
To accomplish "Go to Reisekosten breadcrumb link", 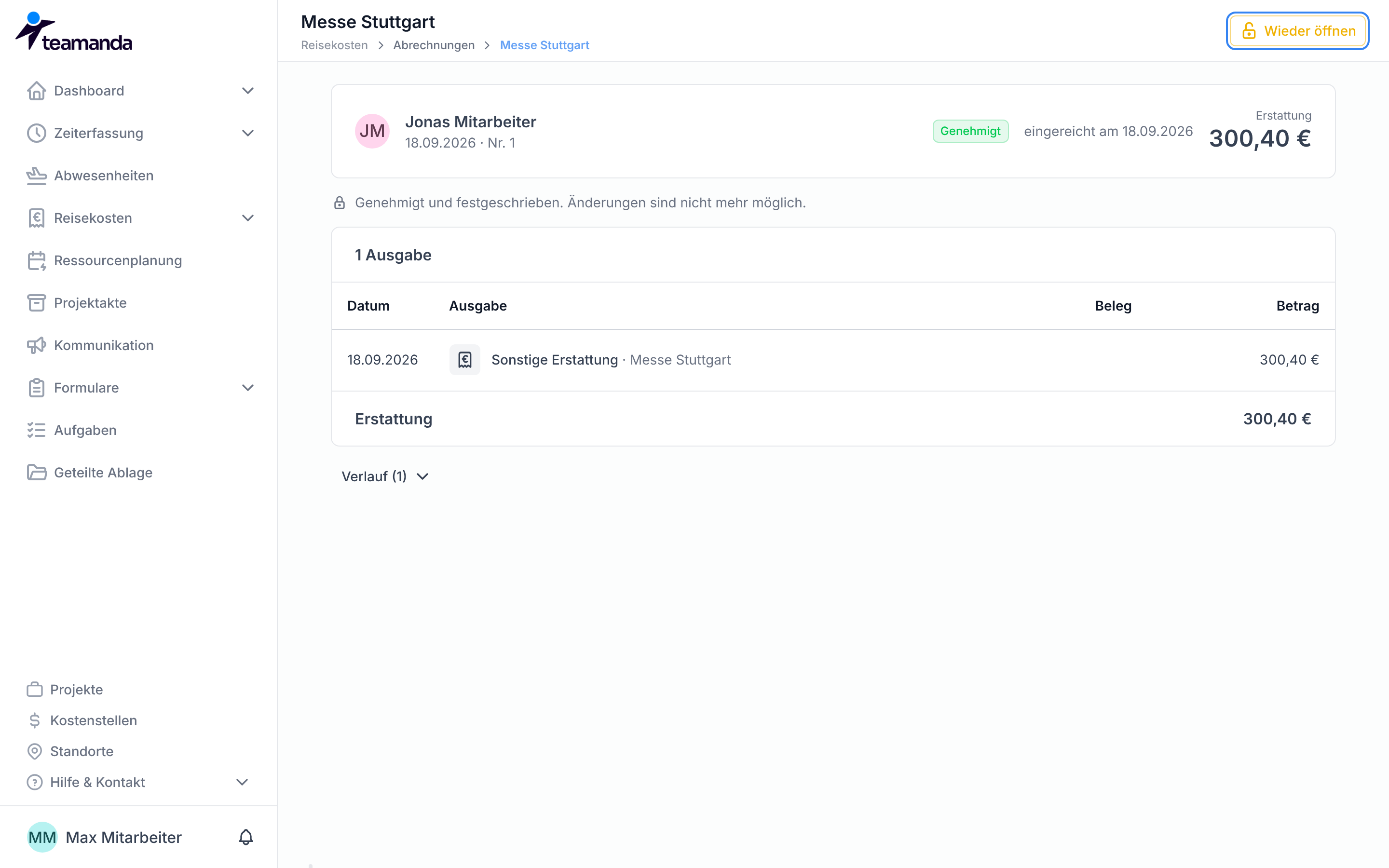I will pos(334,45).
